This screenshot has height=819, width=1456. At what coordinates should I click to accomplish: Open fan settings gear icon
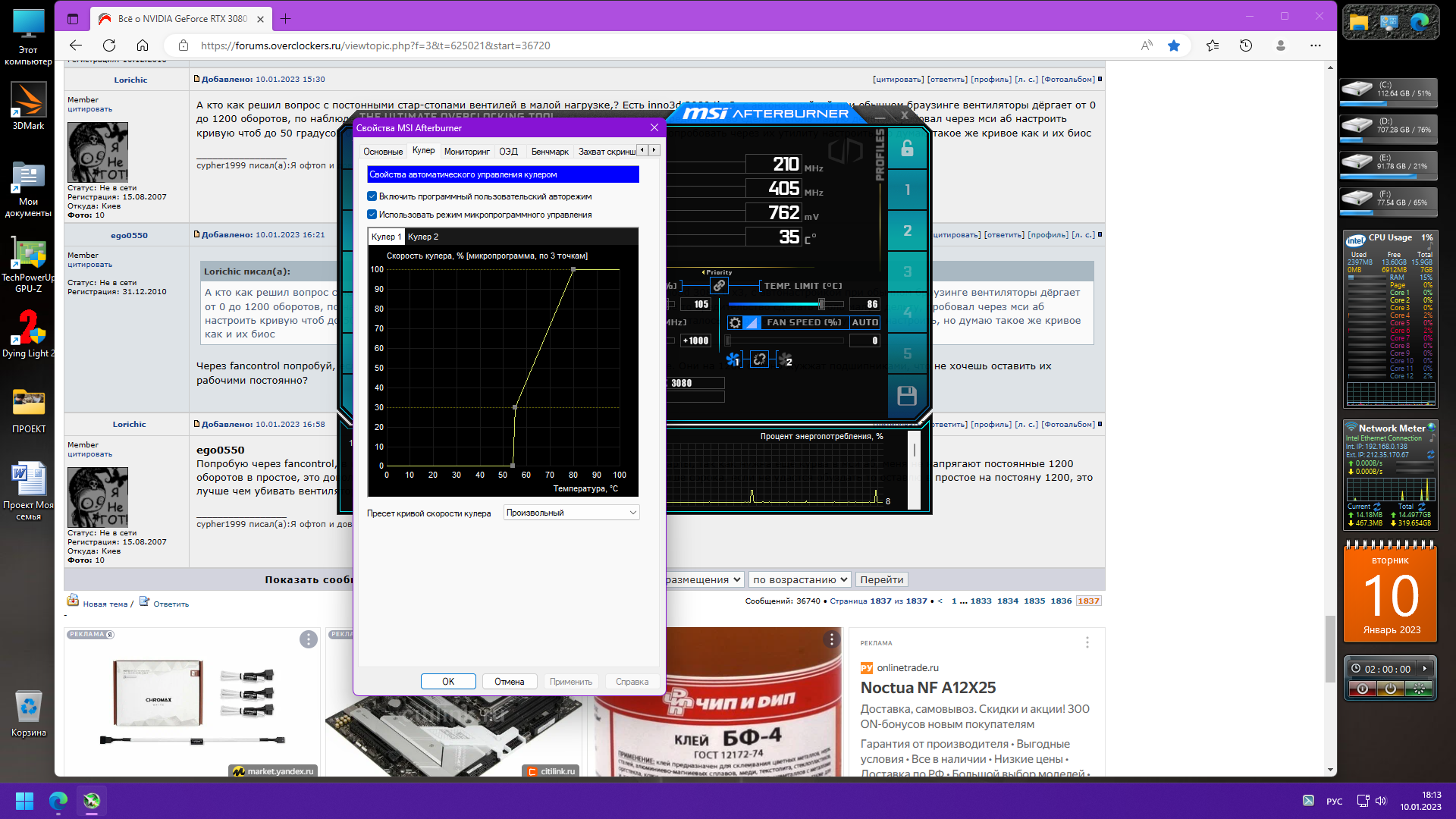pos(735,322)
